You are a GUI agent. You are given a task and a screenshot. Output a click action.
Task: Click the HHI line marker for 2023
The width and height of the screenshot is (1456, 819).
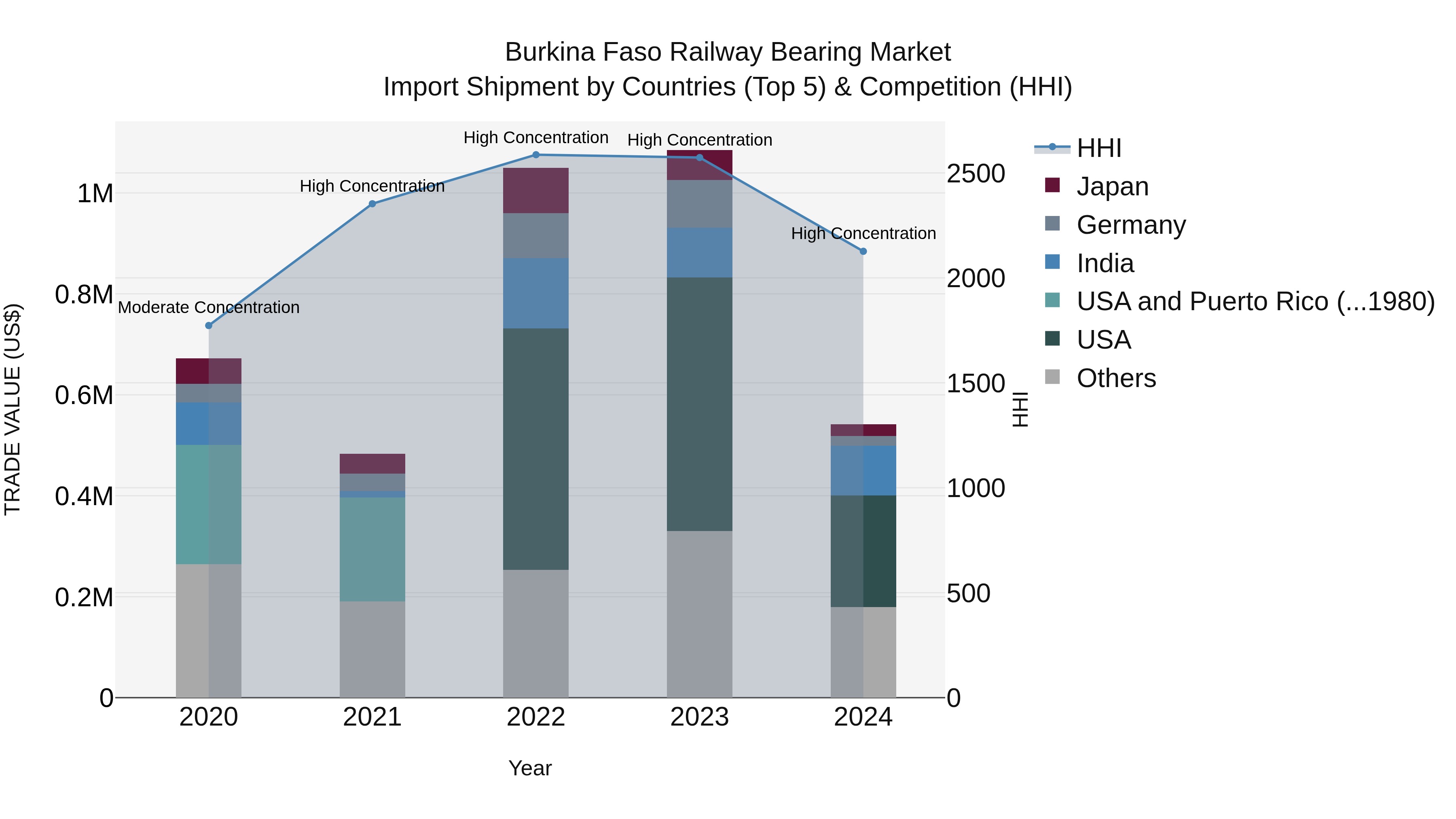pyautogui.click(x=700, y=158)
